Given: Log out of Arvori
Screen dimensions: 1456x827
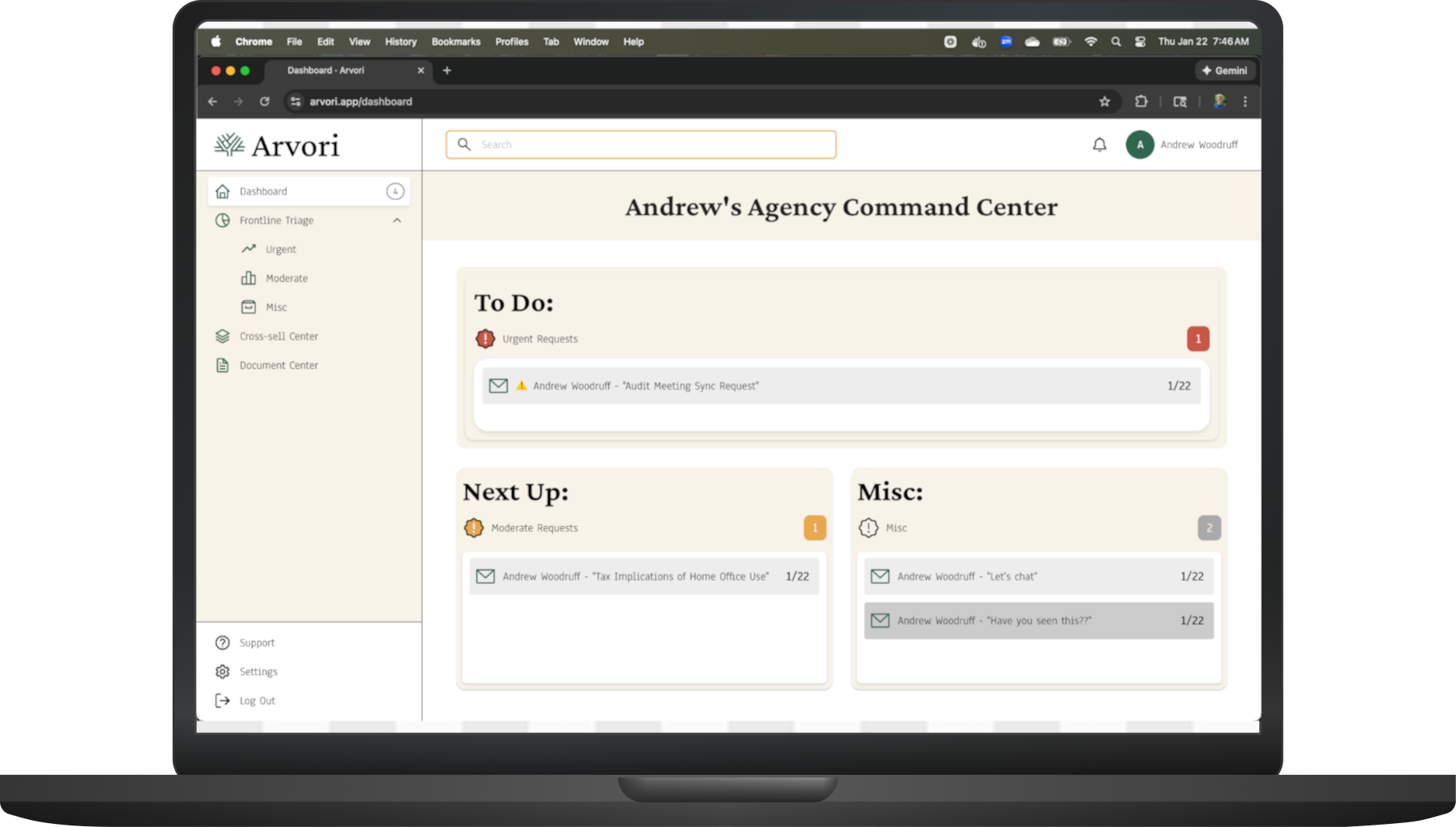Looking at the screenshot, I should pos(257,700).
